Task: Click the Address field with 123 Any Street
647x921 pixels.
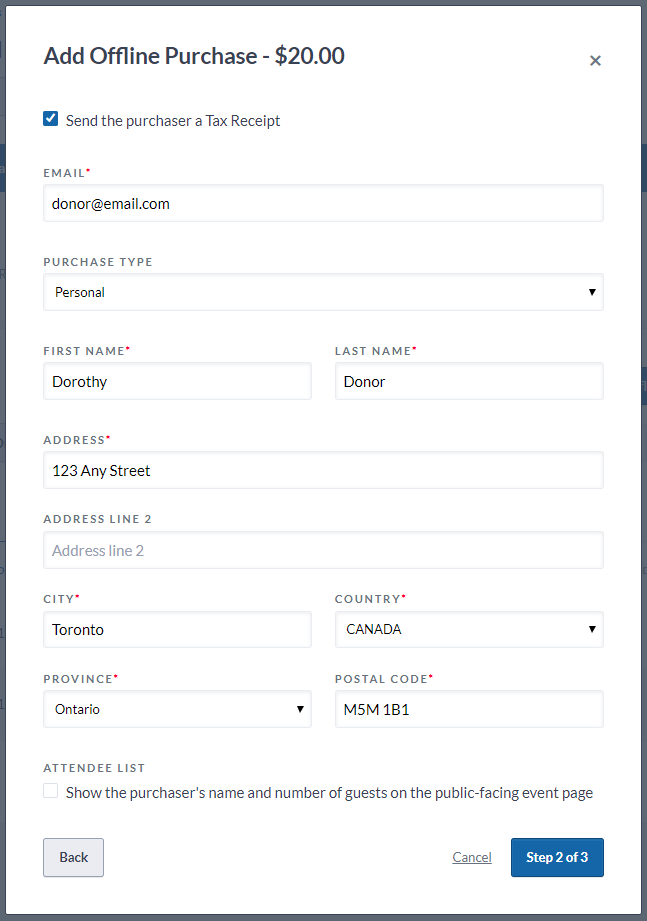Action: (322, 470)
